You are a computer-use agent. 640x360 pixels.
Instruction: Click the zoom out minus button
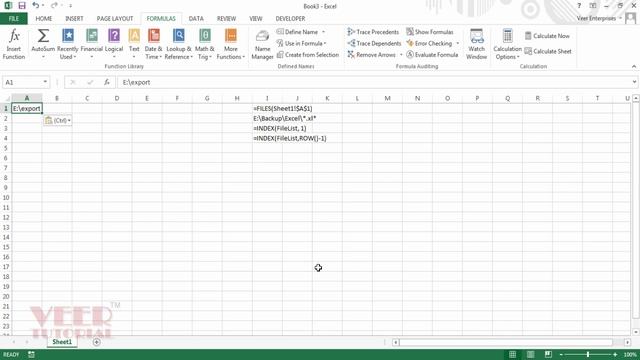click(561, 354)
